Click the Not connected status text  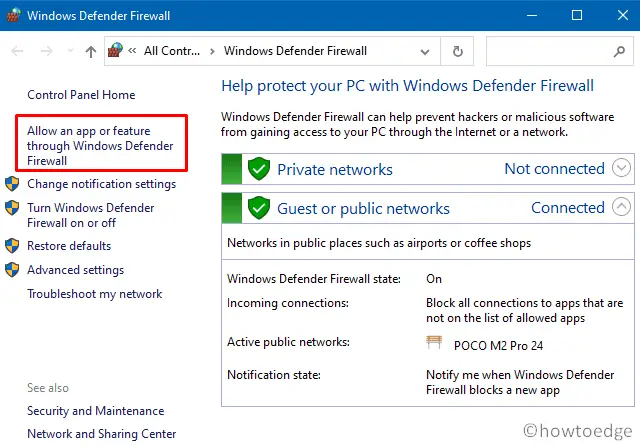click(x=554, y=169)
